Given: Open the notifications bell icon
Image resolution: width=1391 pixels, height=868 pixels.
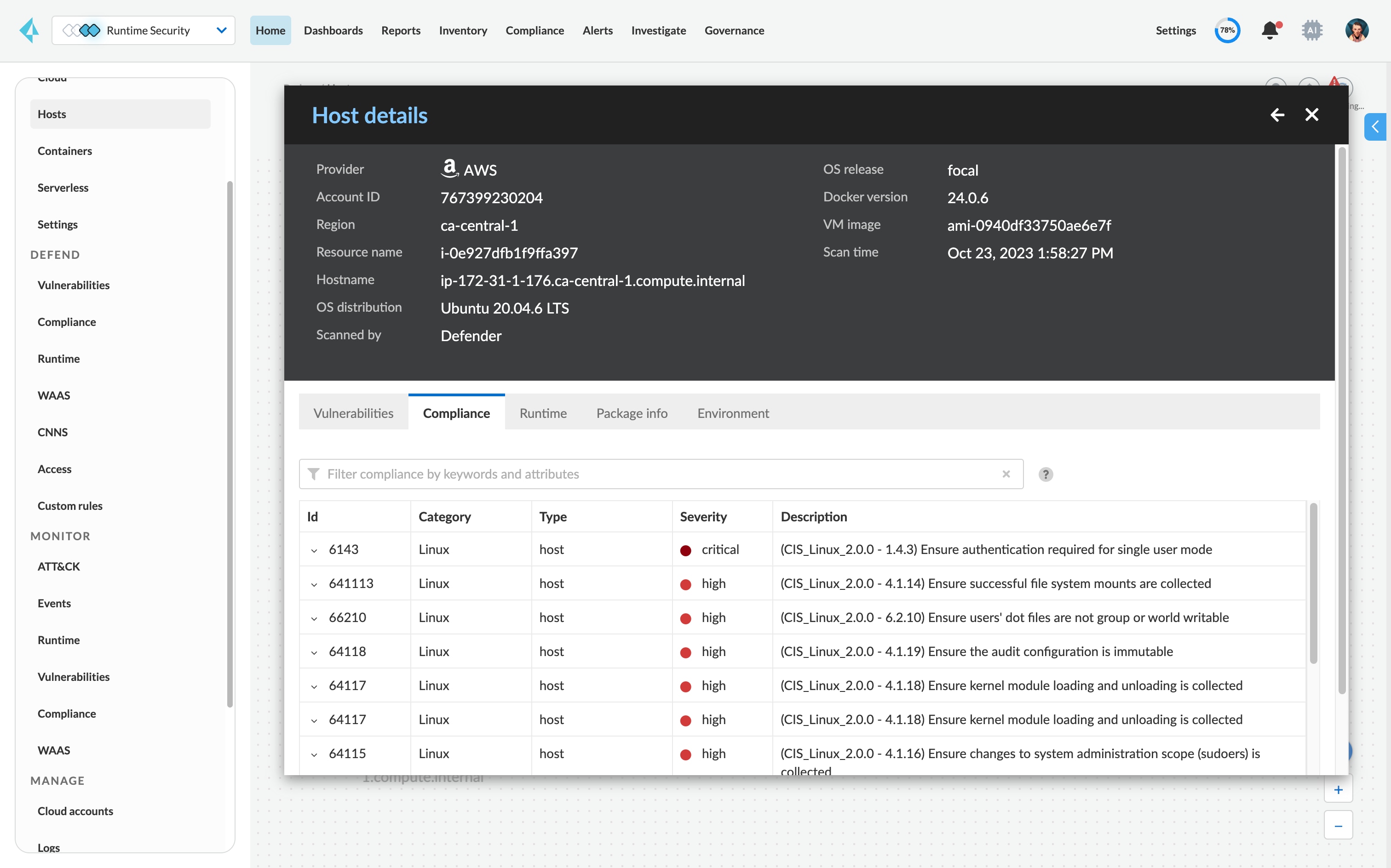Looking at the screenshot, I should [x=1270, y=30].
